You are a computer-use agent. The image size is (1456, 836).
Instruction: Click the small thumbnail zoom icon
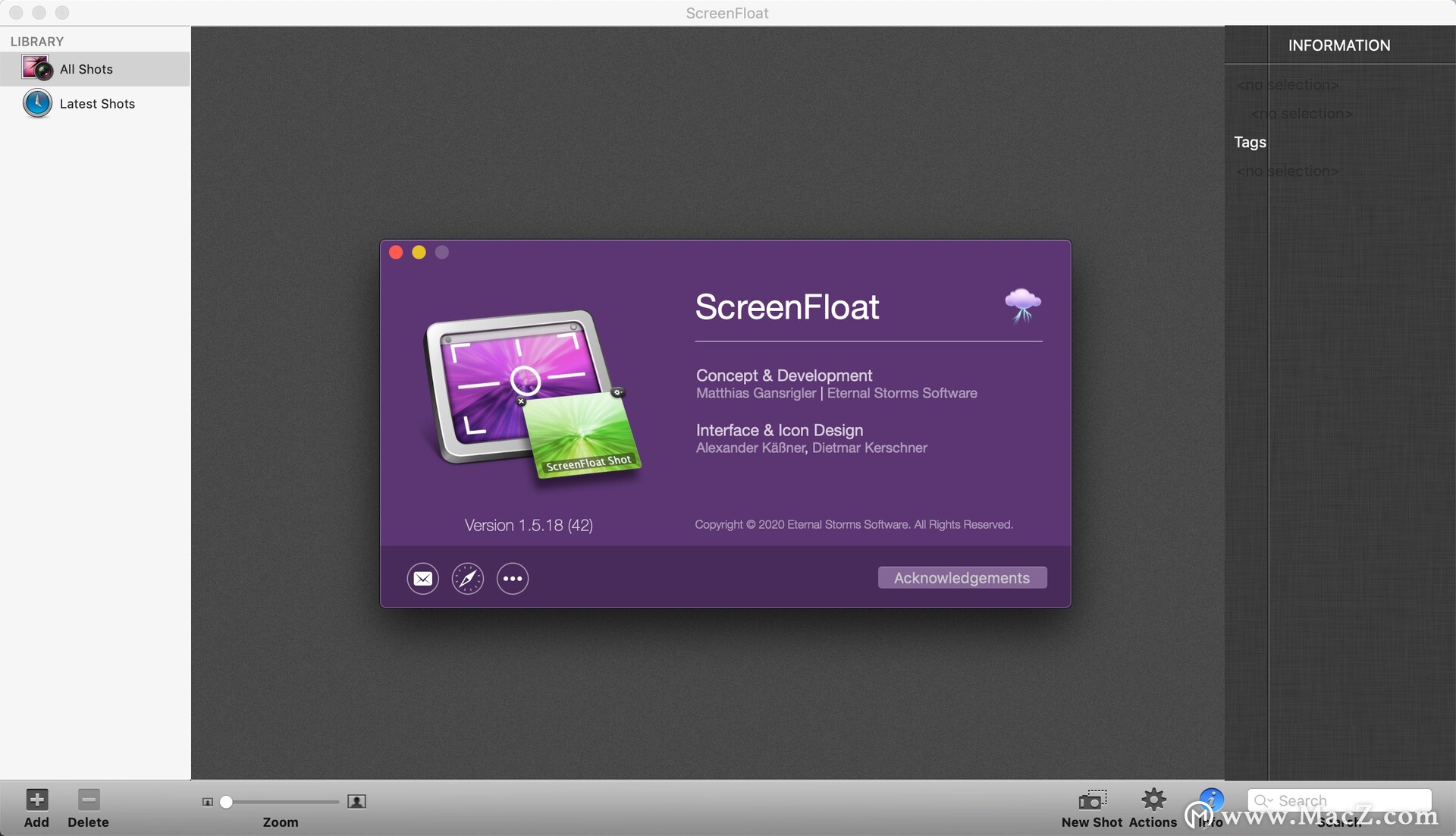[207, 802]
